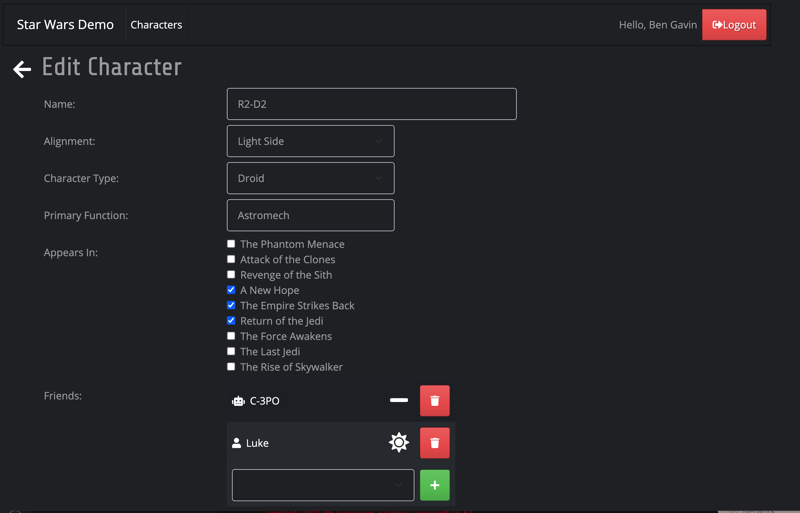Check Revenge of the Sith checkbox

click(231, 275)
